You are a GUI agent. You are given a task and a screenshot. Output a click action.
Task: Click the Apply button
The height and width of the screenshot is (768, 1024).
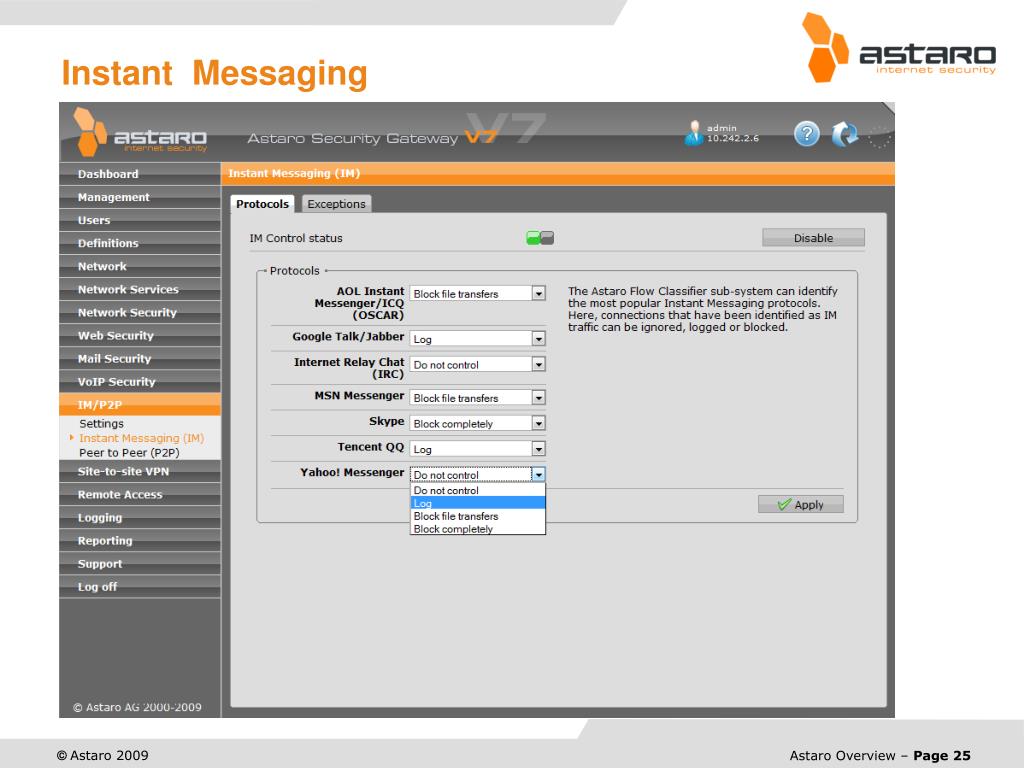[801, 504]
